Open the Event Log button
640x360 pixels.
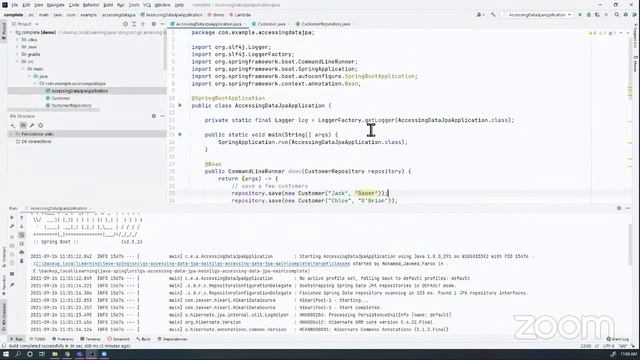point(618,339)
